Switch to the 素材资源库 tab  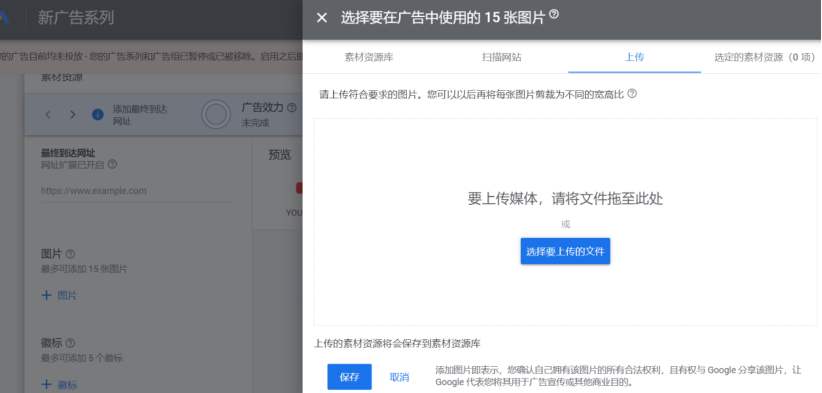point(369,57)
